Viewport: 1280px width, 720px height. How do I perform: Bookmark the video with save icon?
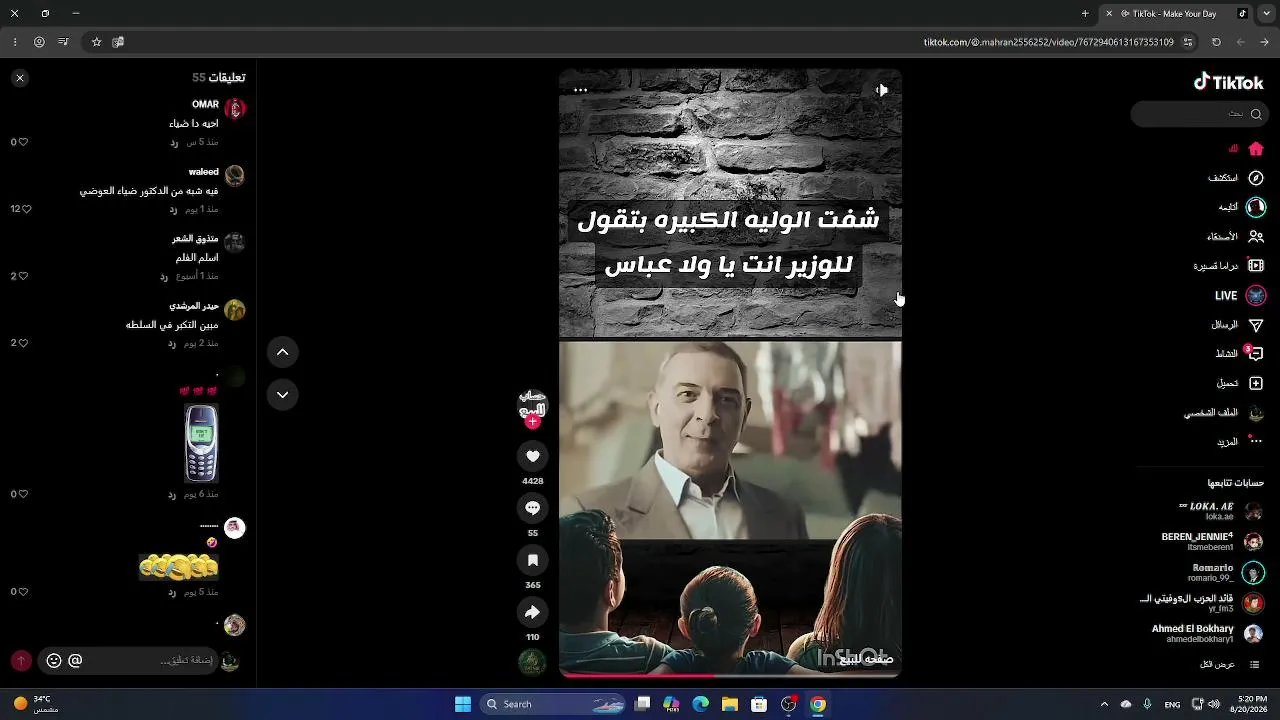533,560
